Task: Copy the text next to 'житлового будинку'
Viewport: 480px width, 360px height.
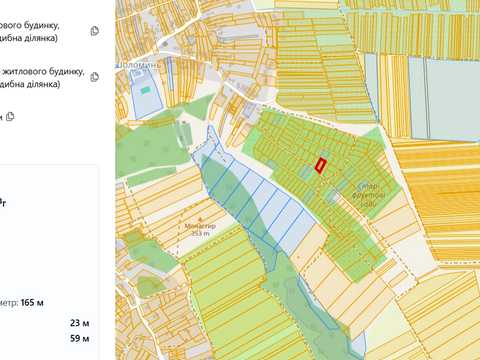Action: coord(95,77)
